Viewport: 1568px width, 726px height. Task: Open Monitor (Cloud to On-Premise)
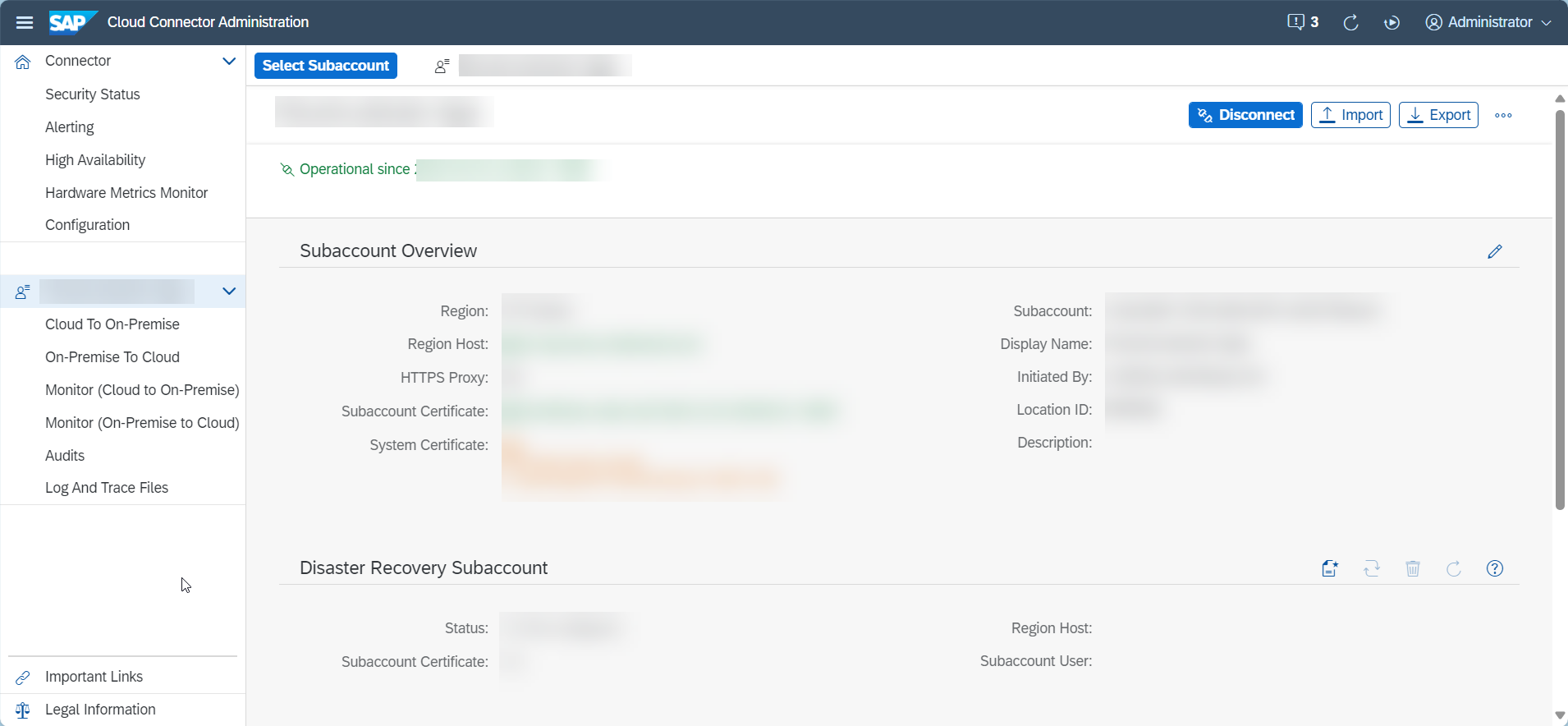tap(142, 390)
